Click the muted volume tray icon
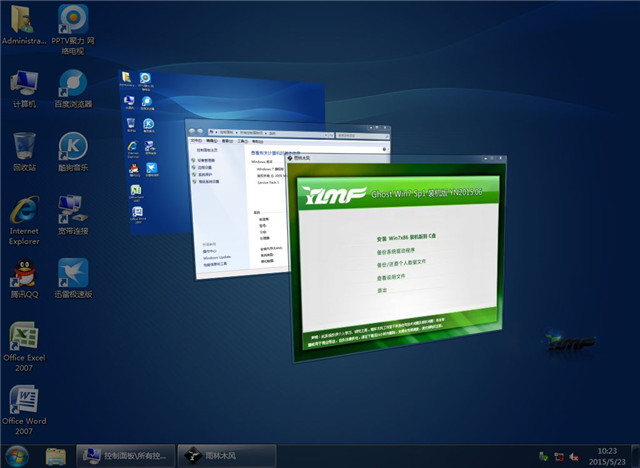Screen dimensions: 640x468 tap(574, 457)
